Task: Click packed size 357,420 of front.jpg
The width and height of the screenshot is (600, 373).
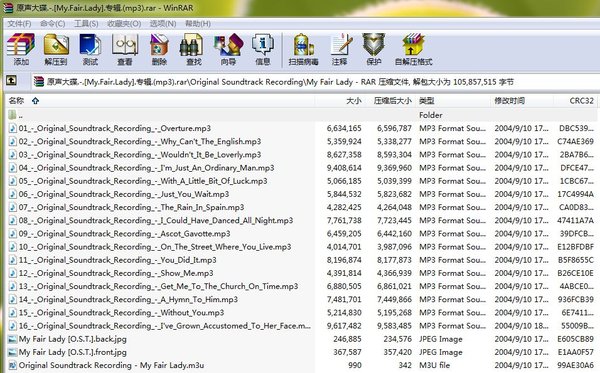Action: coord(398,352)
